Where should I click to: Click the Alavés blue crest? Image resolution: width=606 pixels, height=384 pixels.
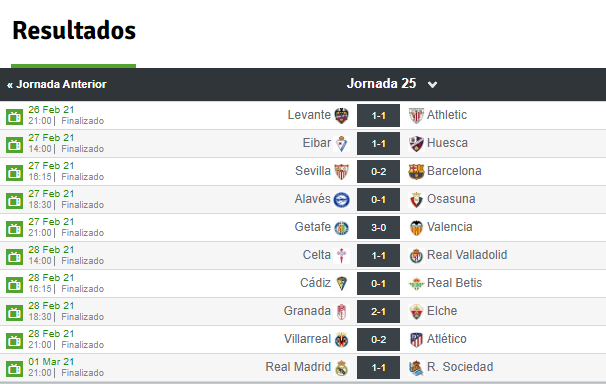click(342, 200)
